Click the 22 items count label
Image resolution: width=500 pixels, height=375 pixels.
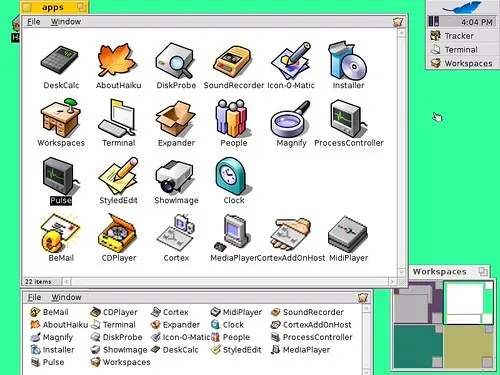click(x=38, y=282)
